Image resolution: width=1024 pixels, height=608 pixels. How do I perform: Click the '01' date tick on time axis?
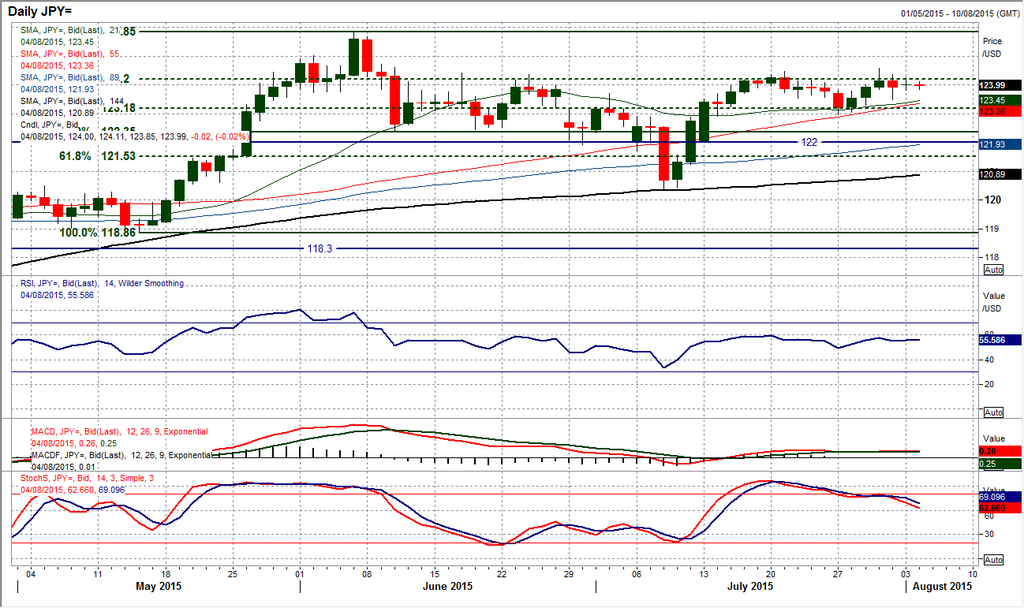click(x=300, y=574)
